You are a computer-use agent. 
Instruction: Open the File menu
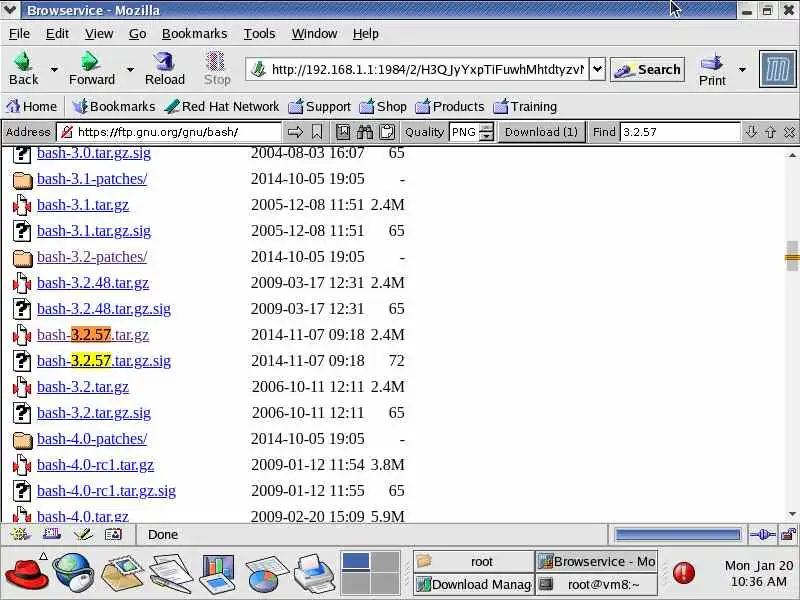click(19, 34)
